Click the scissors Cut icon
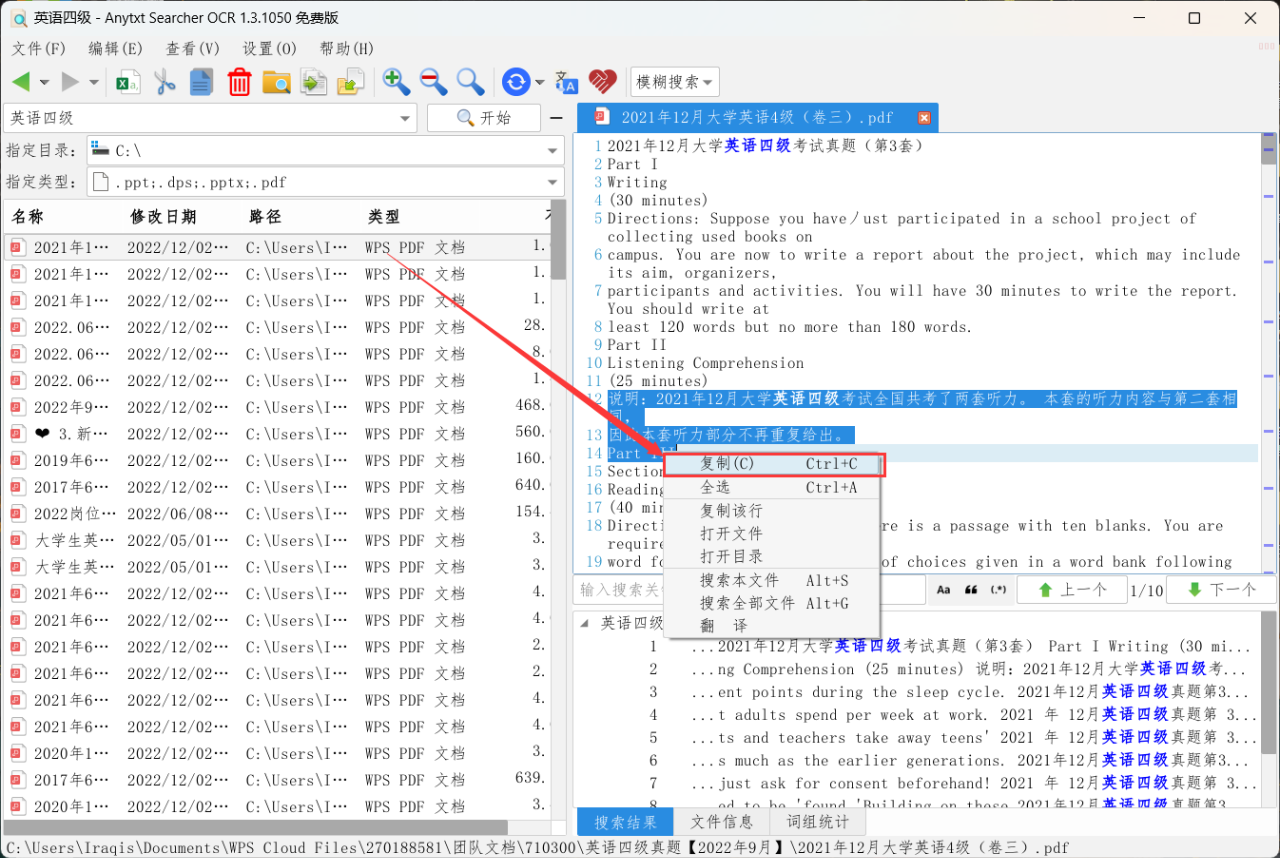The width and height of the screenshot is (1280, 858). click(165, 82)
